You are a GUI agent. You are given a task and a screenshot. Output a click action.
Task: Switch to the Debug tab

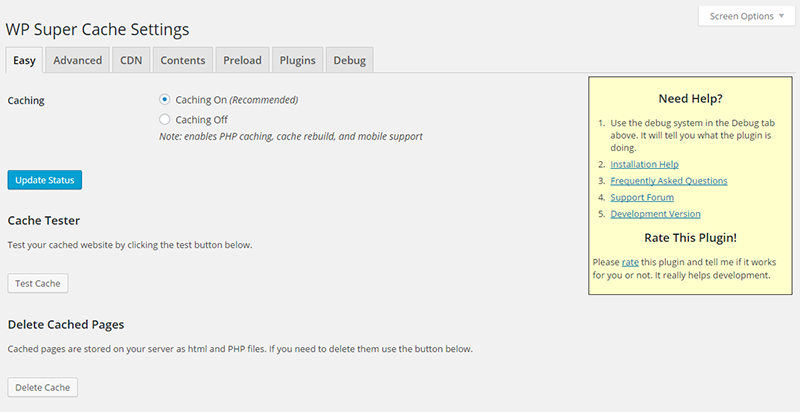350,60
